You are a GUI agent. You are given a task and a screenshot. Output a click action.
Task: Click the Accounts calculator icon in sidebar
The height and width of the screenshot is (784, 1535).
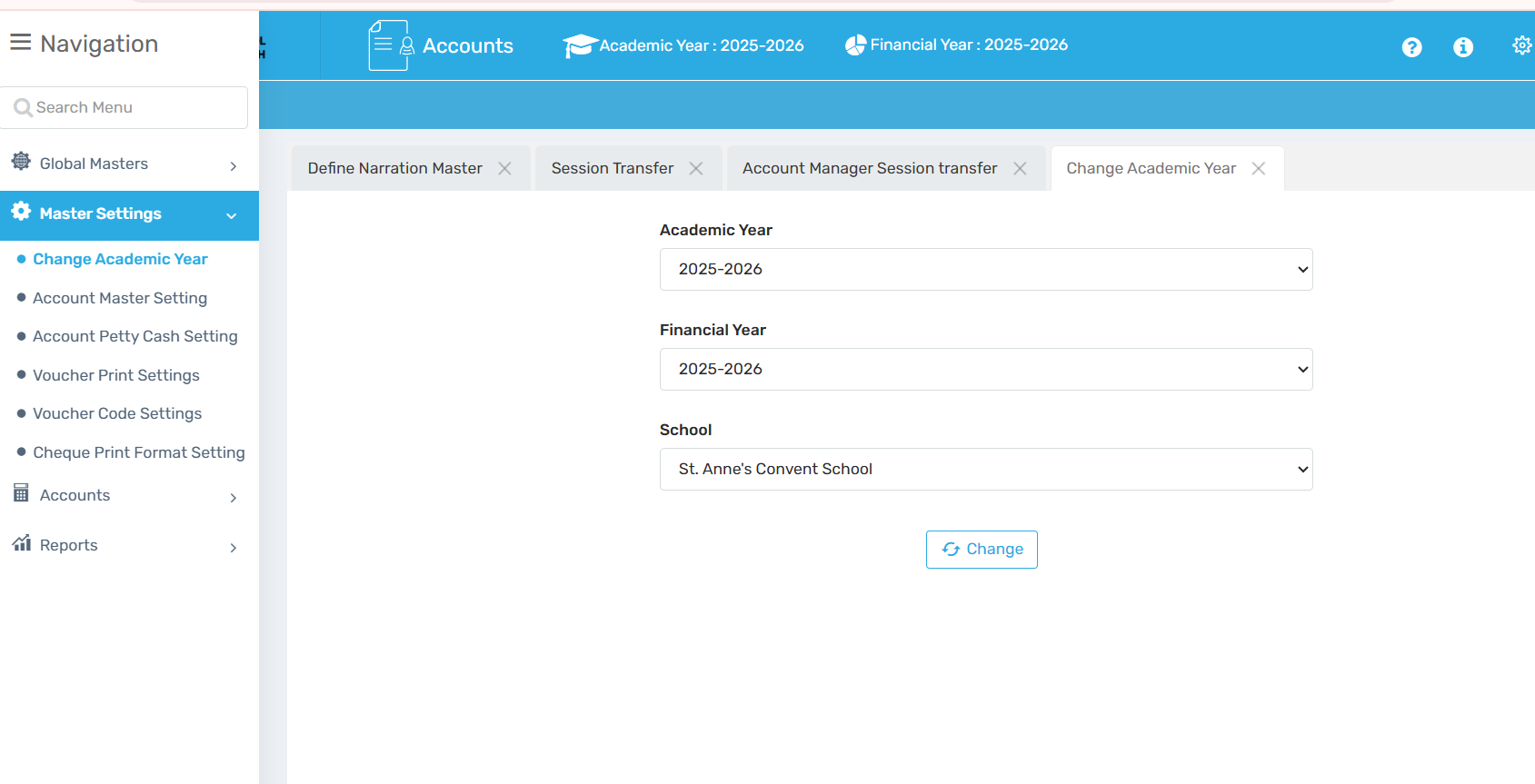[21, 493]
